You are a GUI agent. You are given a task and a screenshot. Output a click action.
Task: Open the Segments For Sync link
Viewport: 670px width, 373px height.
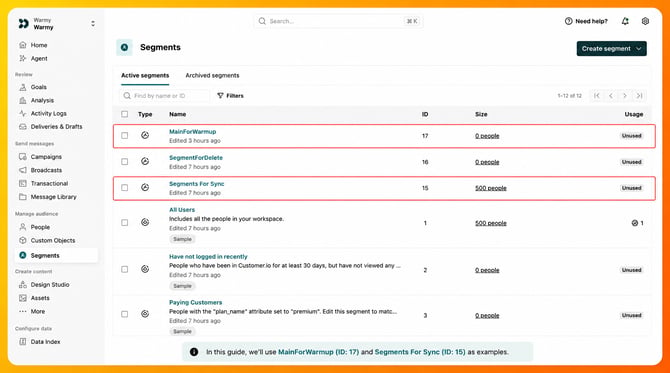(x=197, y=184)
